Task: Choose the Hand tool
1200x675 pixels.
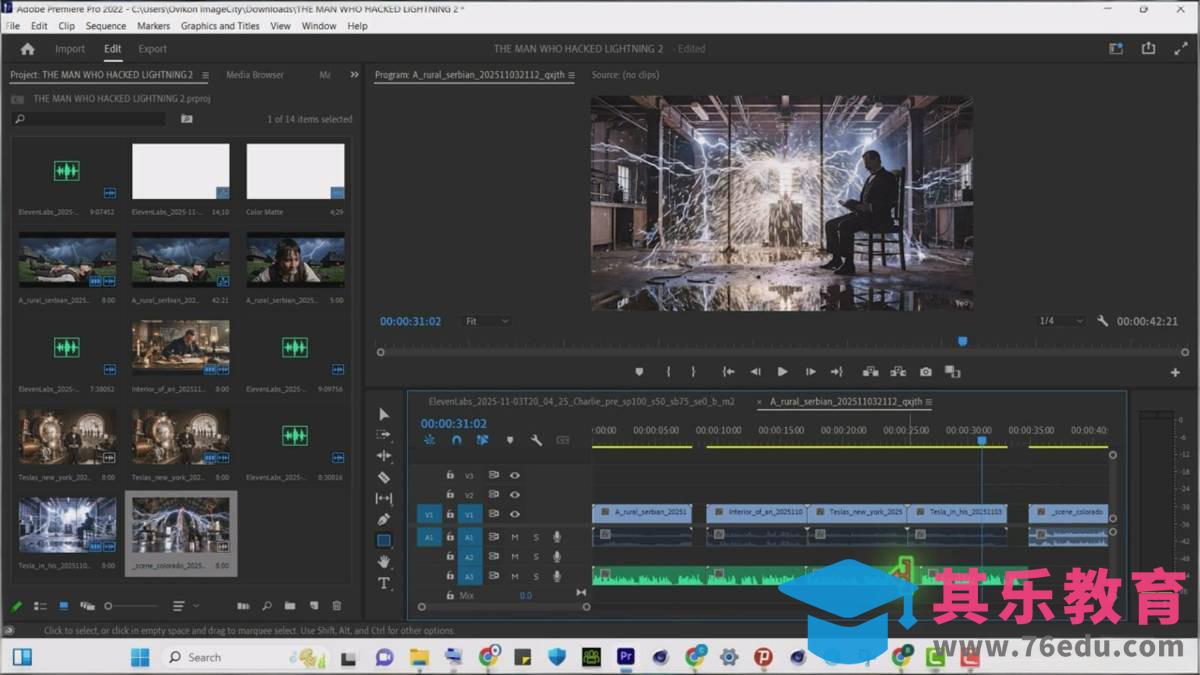Action: [x=384, y=562]
